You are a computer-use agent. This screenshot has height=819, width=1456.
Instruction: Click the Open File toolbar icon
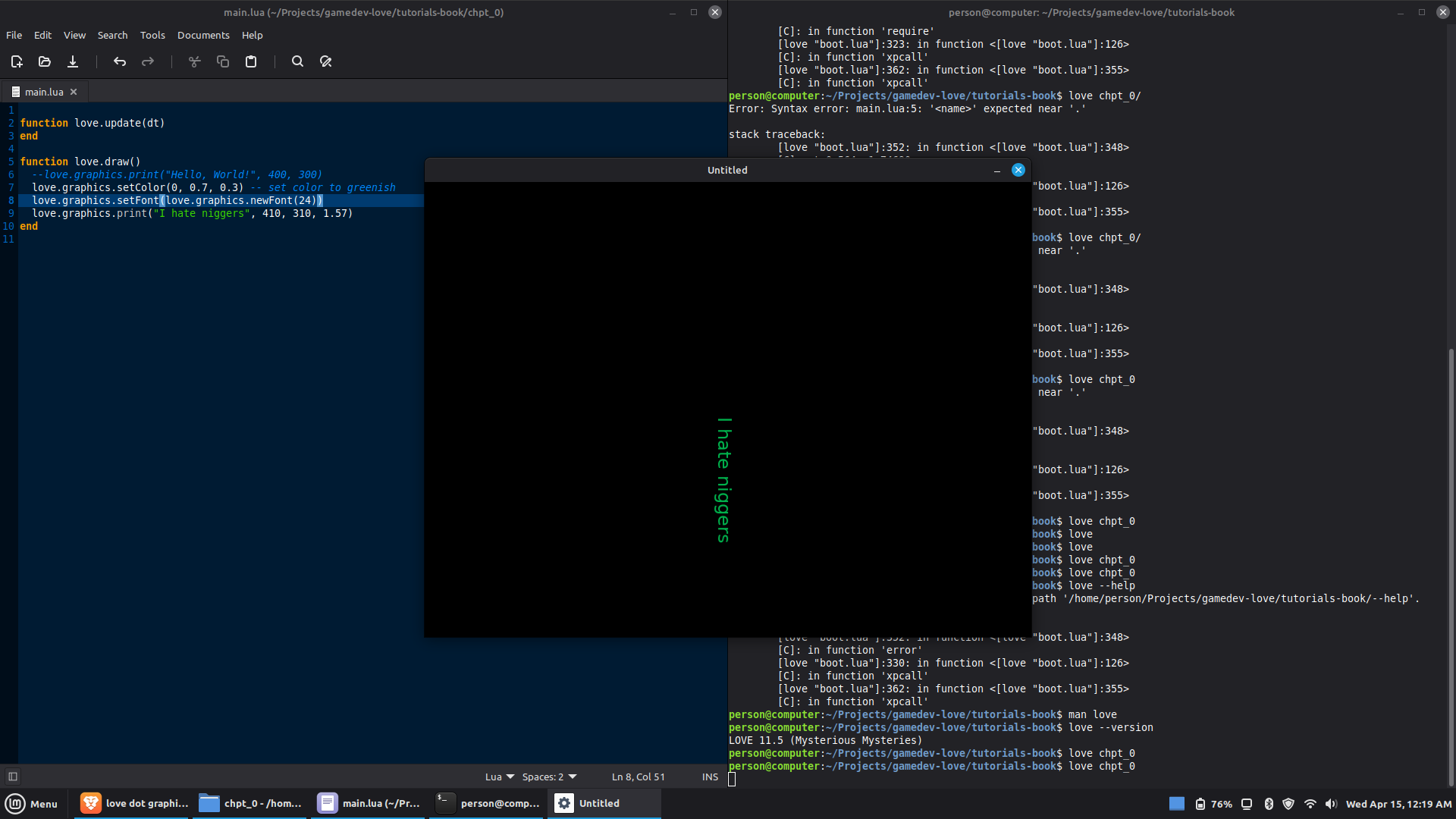pos(45,61)
